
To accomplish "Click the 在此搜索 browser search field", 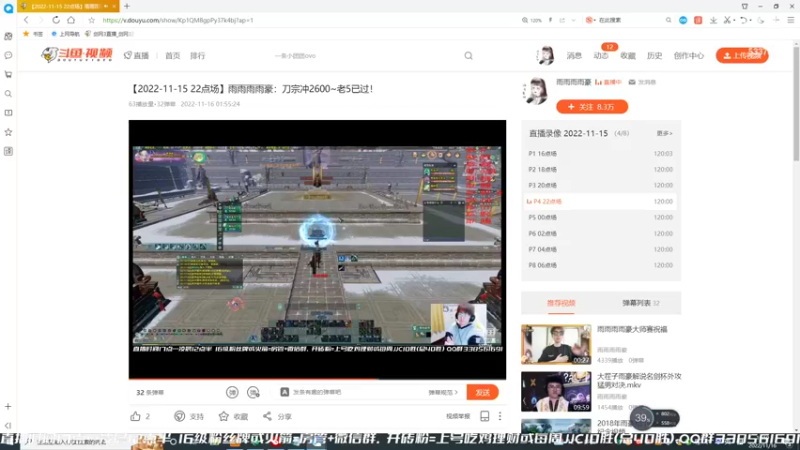I will (x=630, y=20).
